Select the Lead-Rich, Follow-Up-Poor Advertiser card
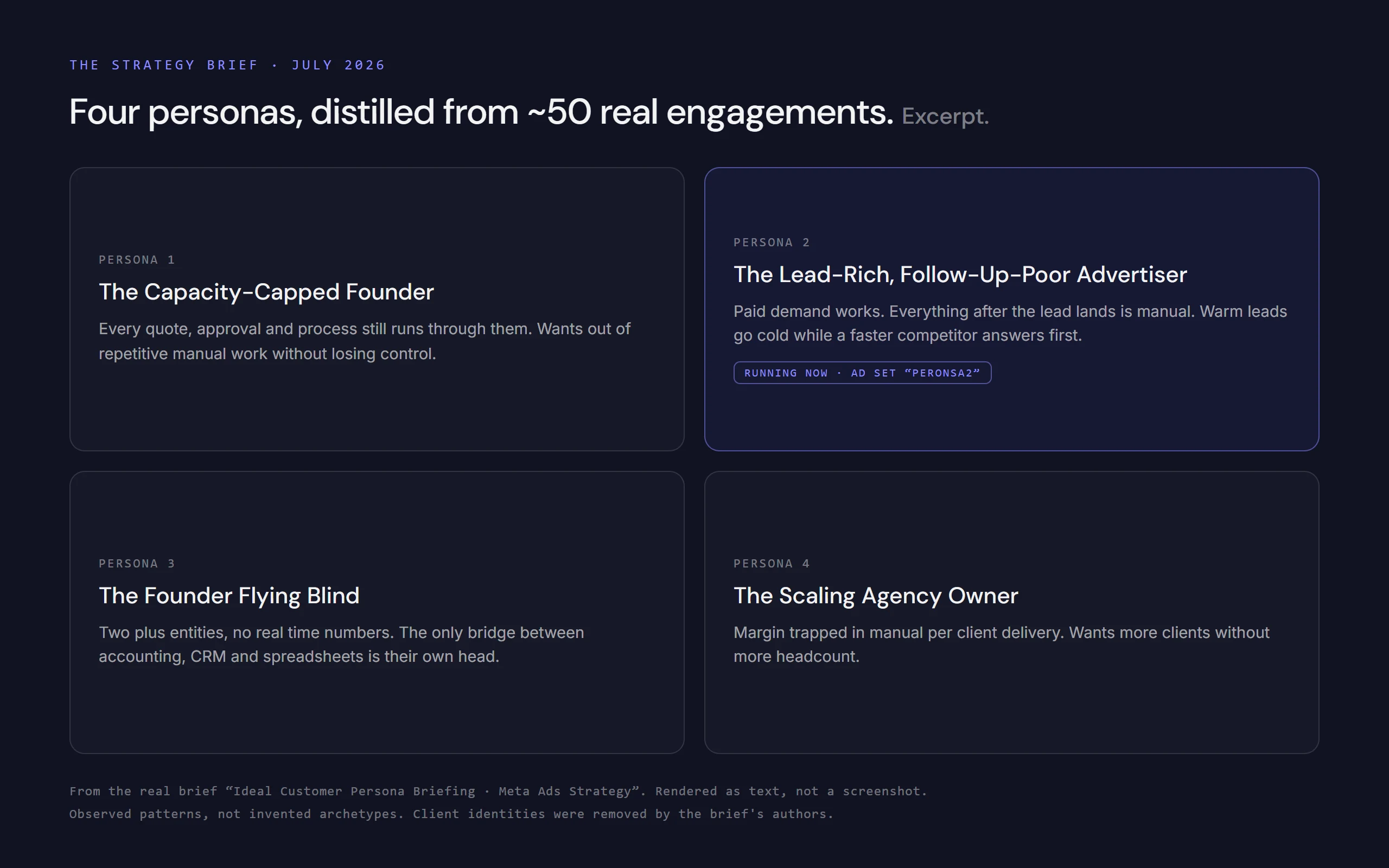The image size is (1389, 868). 1011,309
